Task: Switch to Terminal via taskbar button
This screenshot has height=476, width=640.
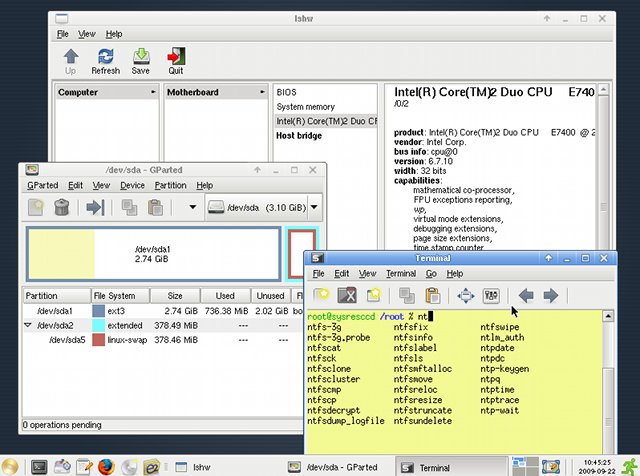Action: [x=451, y=467]
